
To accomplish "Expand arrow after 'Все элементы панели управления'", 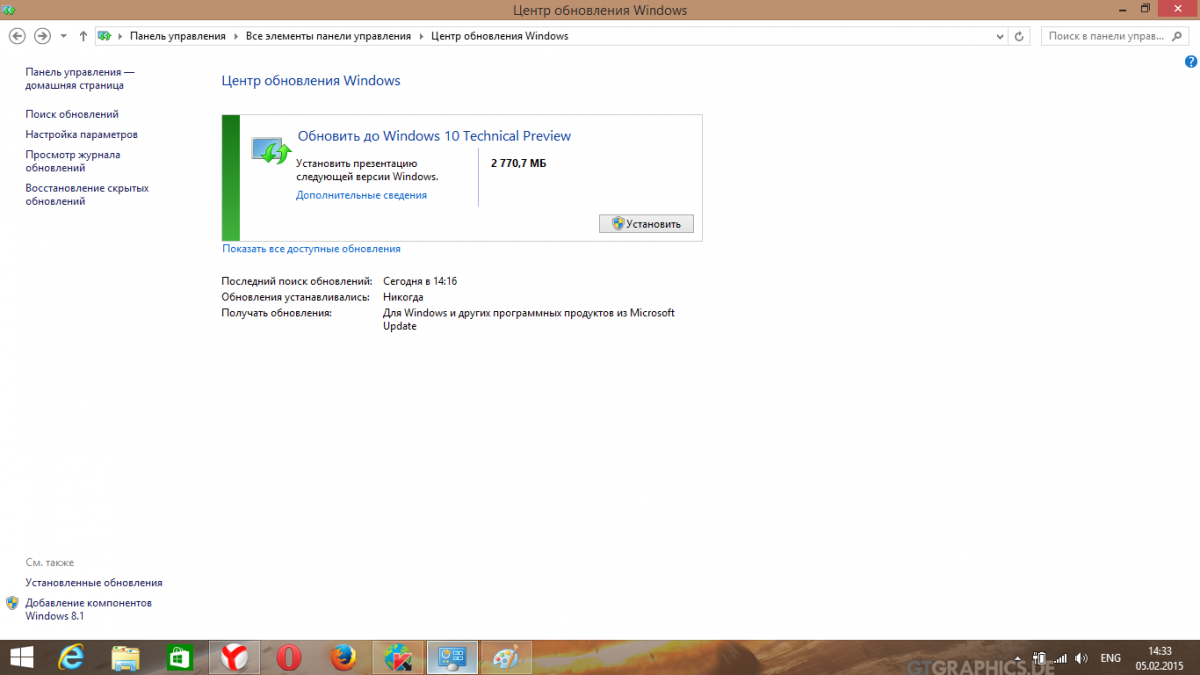I will (x=421, y=36).
